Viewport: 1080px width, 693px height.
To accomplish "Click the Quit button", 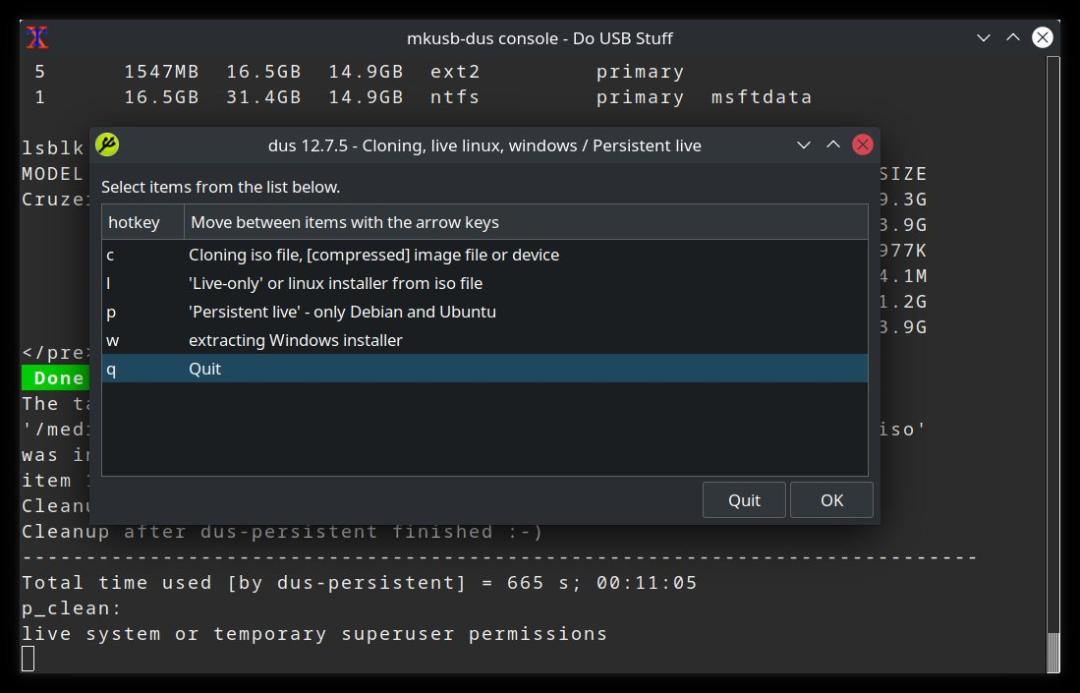I will click(x=744, y=500).
